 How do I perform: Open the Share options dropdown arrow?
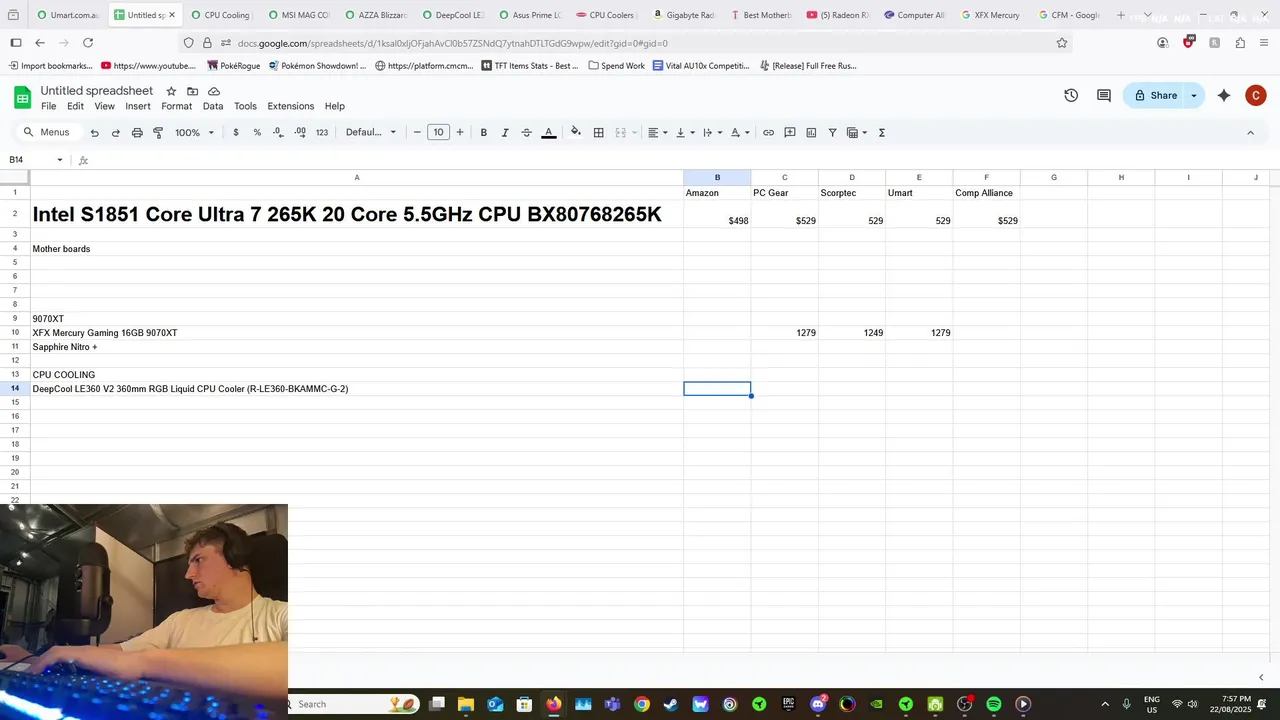[x=1193, y=96]
